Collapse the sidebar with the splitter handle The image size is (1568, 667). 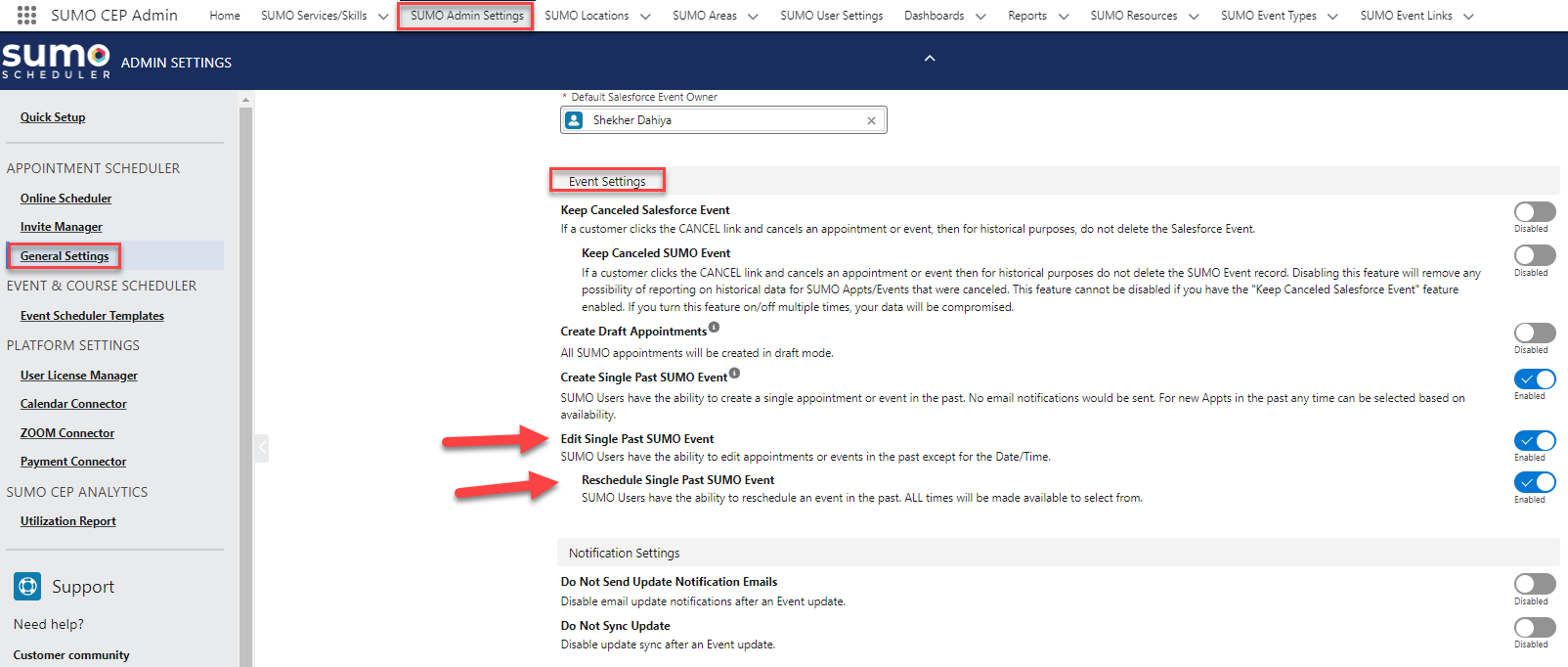click(x=261, y=448)
